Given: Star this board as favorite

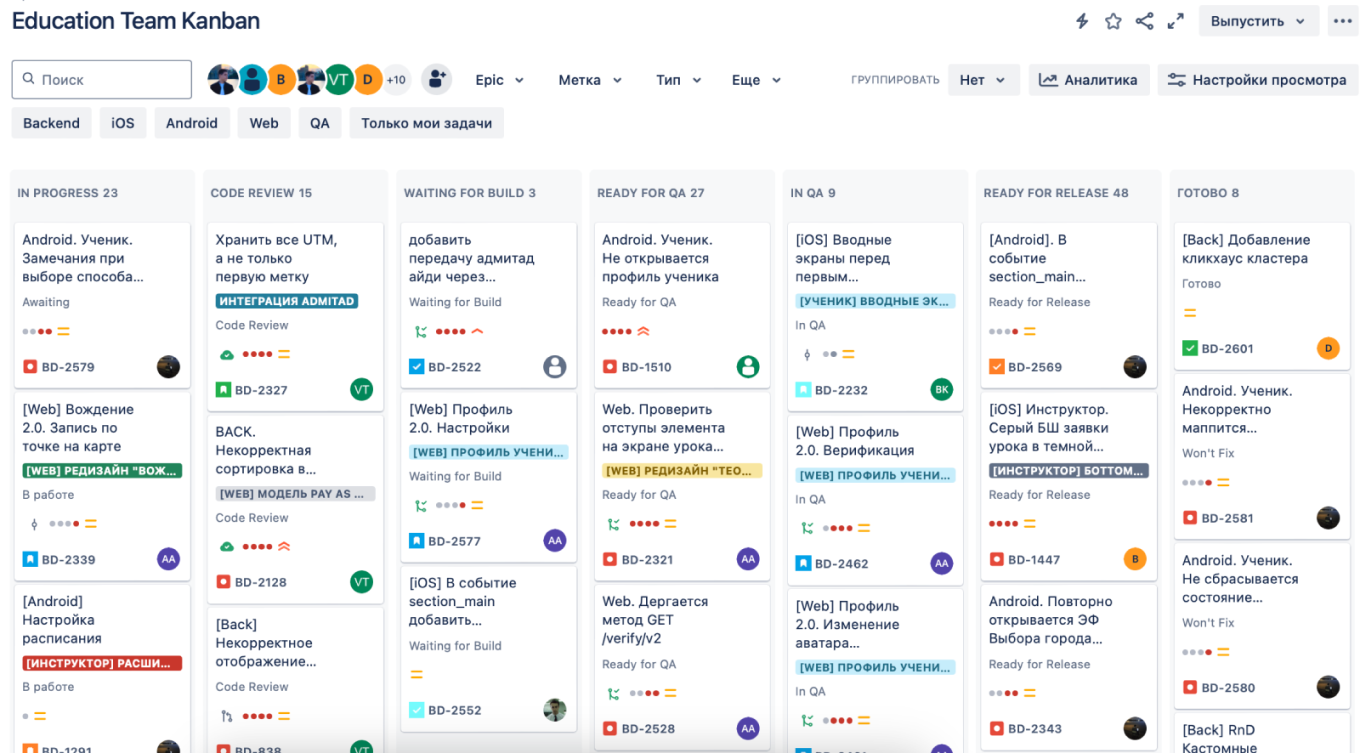Looking at the screenshot, I should tap(1113, 21).
